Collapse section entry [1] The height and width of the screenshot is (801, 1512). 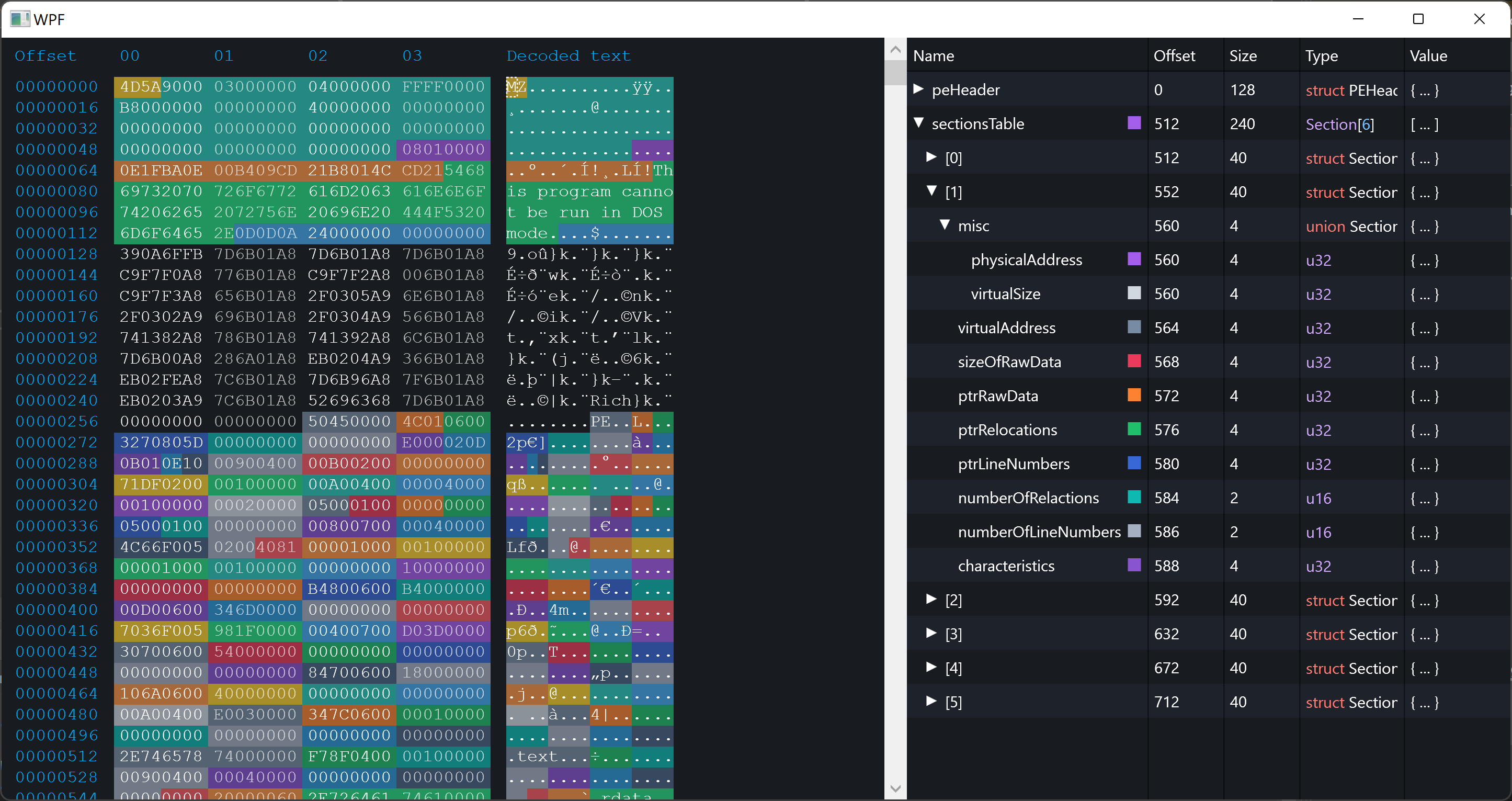[931, 191]
